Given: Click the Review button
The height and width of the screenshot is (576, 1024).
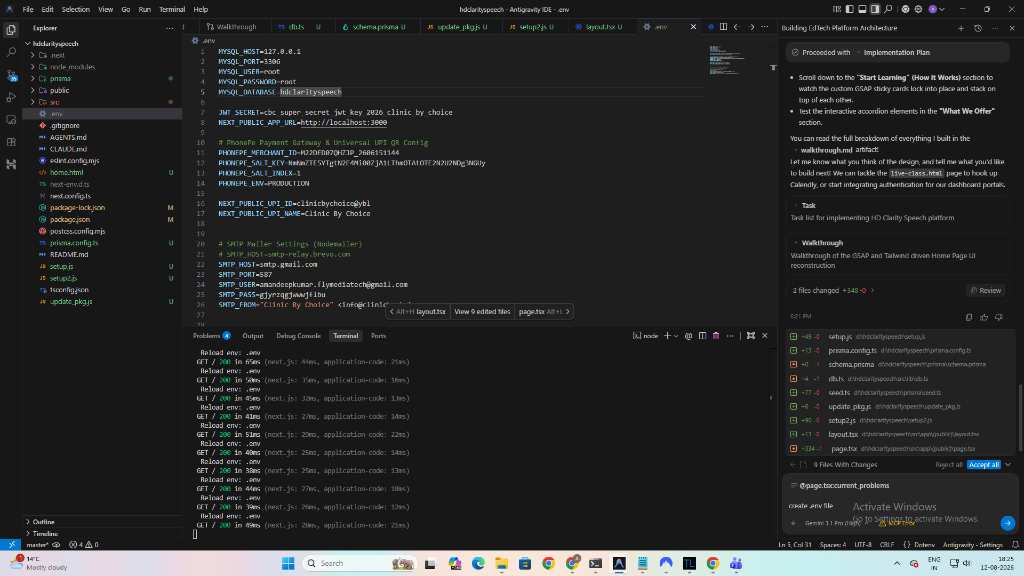Looking at the screenshot, I should 985,291.
